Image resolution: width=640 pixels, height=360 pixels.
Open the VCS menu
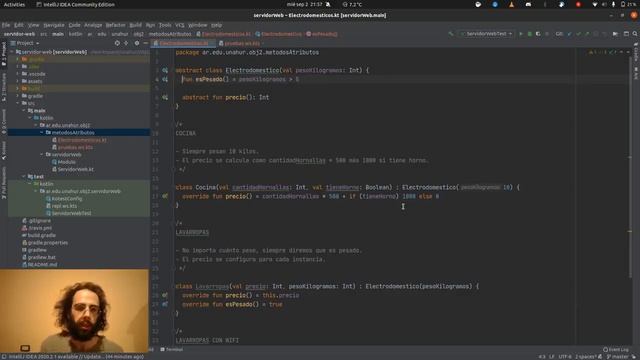pyautogui.click(x=180, y=25)
